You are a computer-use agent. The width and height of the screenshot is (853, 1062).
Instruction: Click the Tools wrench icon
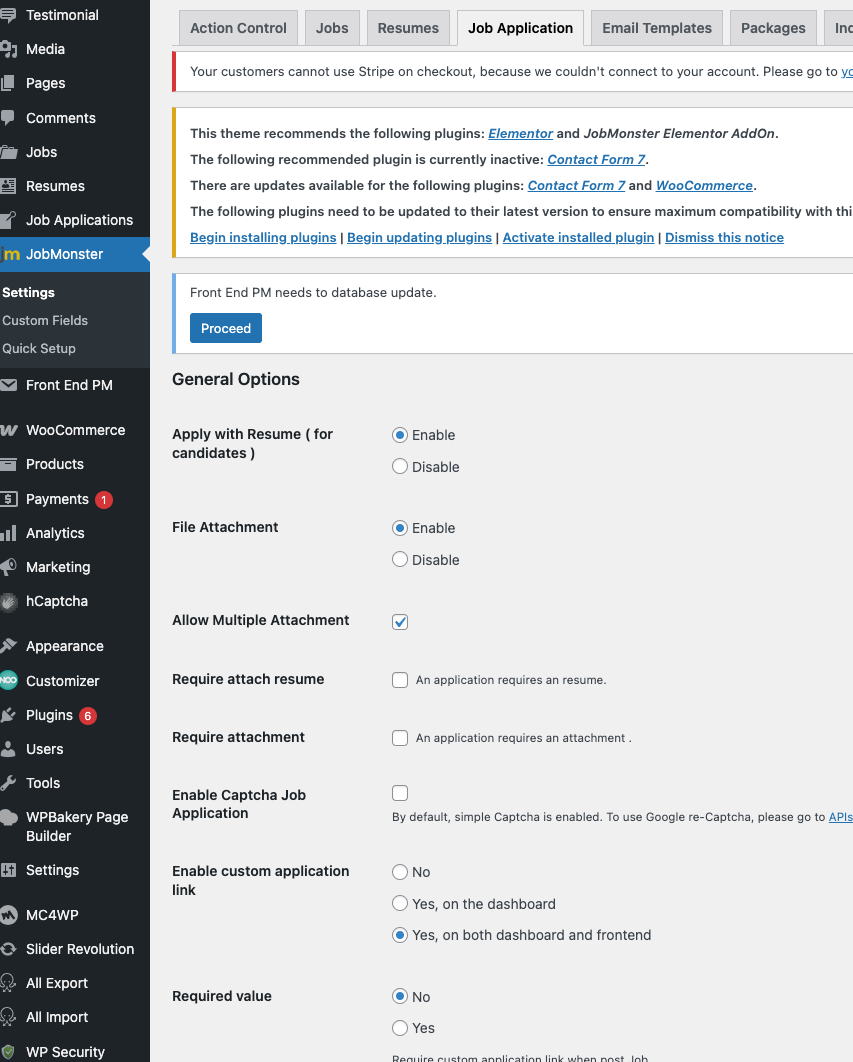[8, 783]
